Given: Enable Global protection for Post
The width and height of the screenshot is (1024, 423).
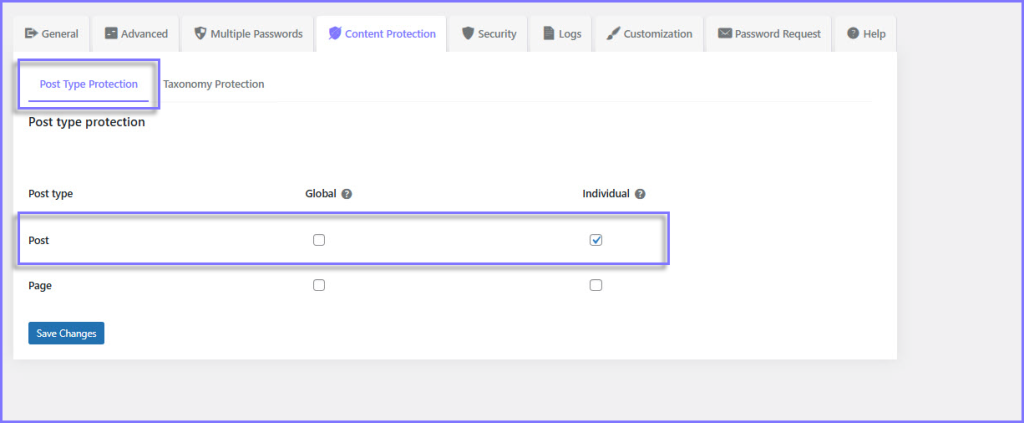Looking at the screenshot, I should 319,240.
